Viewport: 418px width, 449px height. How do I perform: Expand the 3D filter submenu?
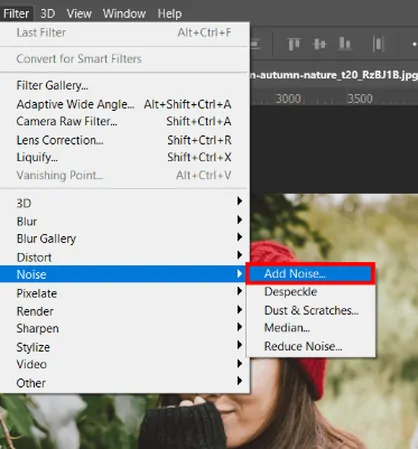(124, 203)
